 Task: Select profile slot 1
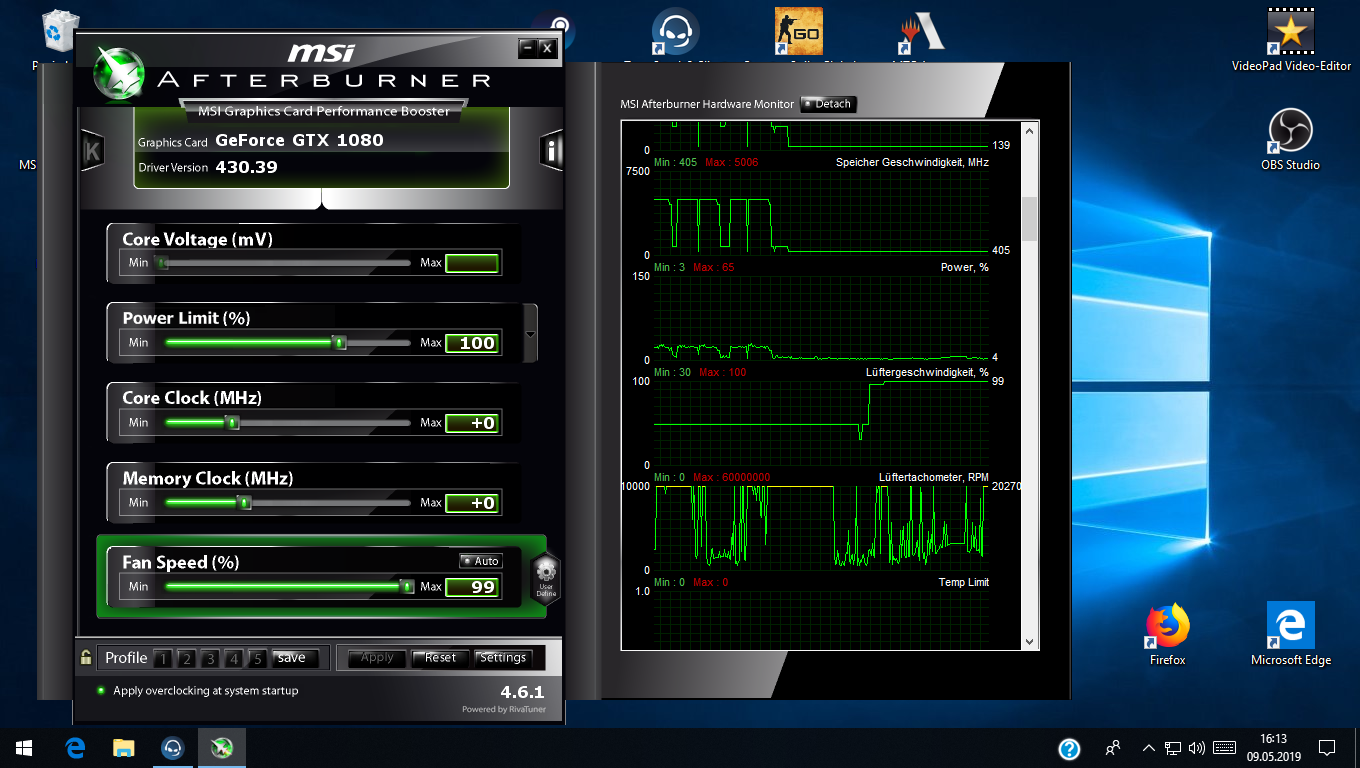click(x=163, y=658)
